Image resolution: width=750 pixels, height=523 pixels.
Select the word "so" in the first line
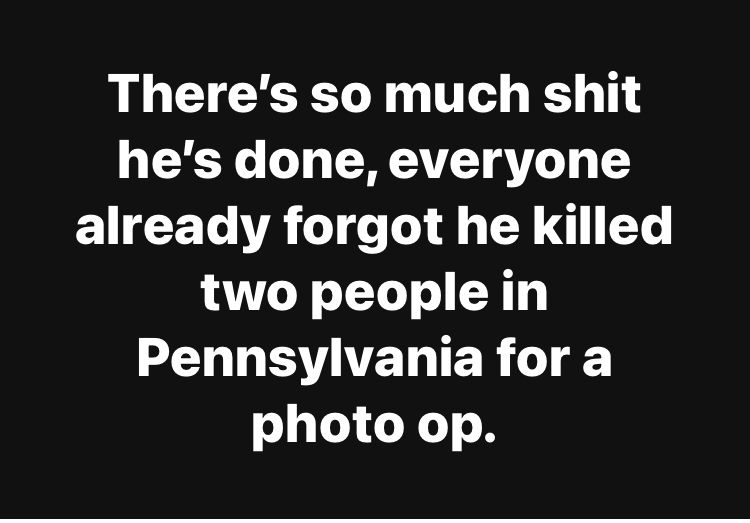tap(341, 98)
